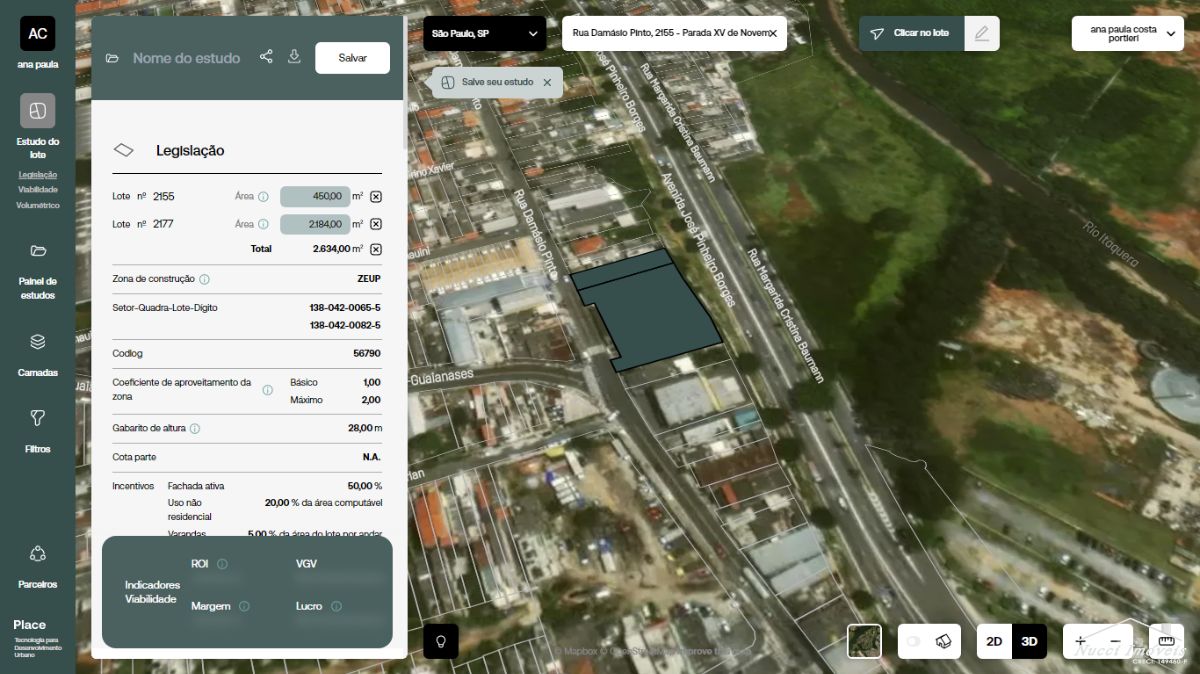Image resolution: width=1200 pixels, height=674 pixels.
Task: Click the Clicar no lote button
Action: coord(911,33)
